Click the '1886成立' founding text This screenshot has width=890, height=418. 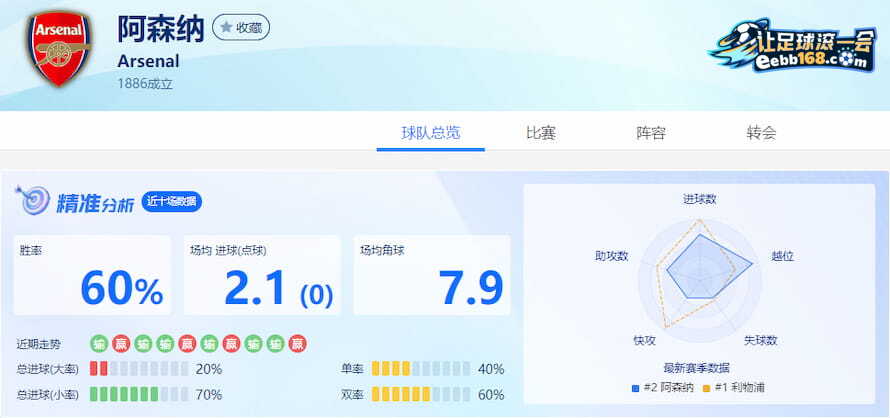coord(145,84)
